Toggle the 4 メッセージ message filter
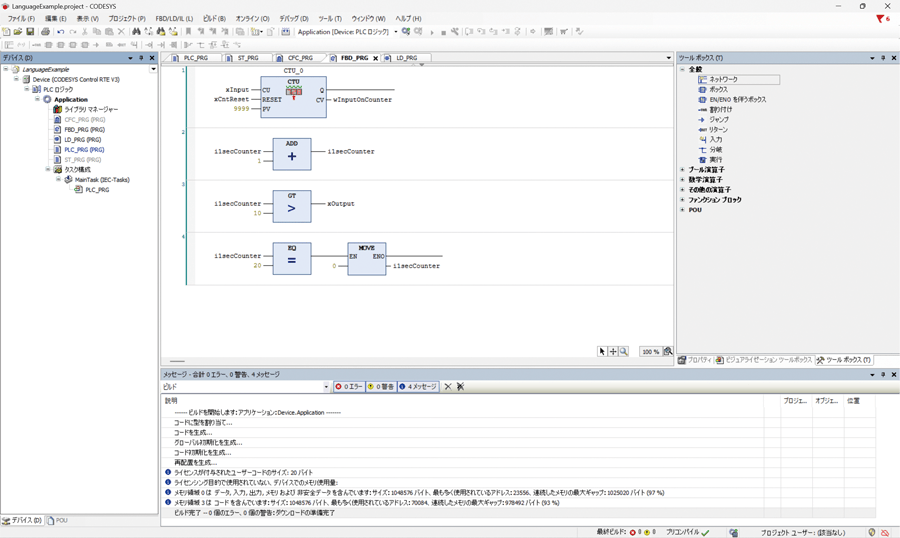 tap(418, 387)
